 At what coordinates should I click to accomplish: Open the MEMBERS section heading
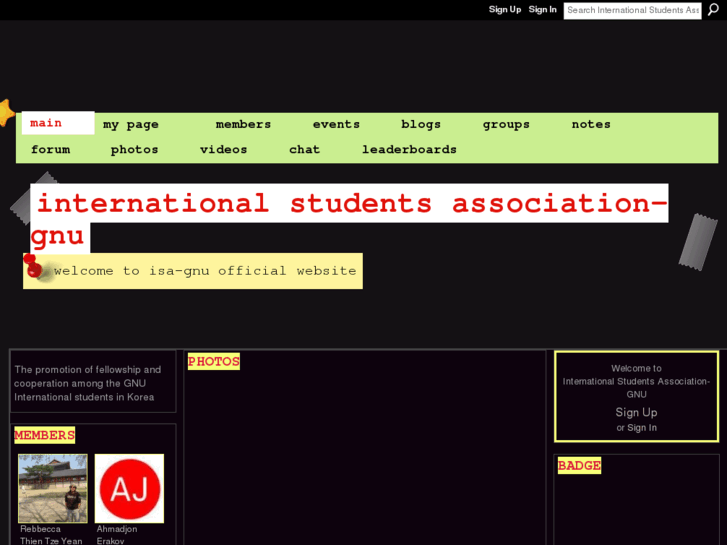click(x=45, y=435)
